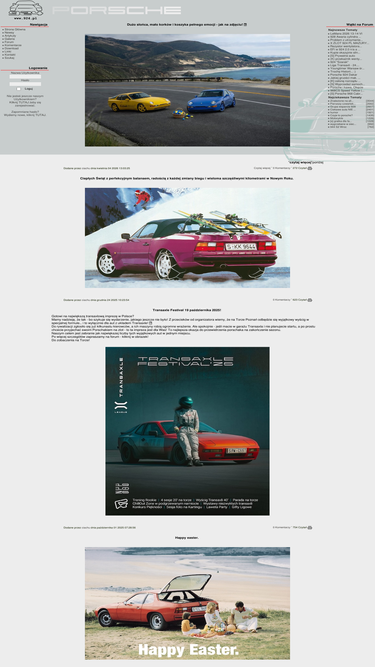
Task: Open Szukaj in navigation menu
Action: [9, 57]
